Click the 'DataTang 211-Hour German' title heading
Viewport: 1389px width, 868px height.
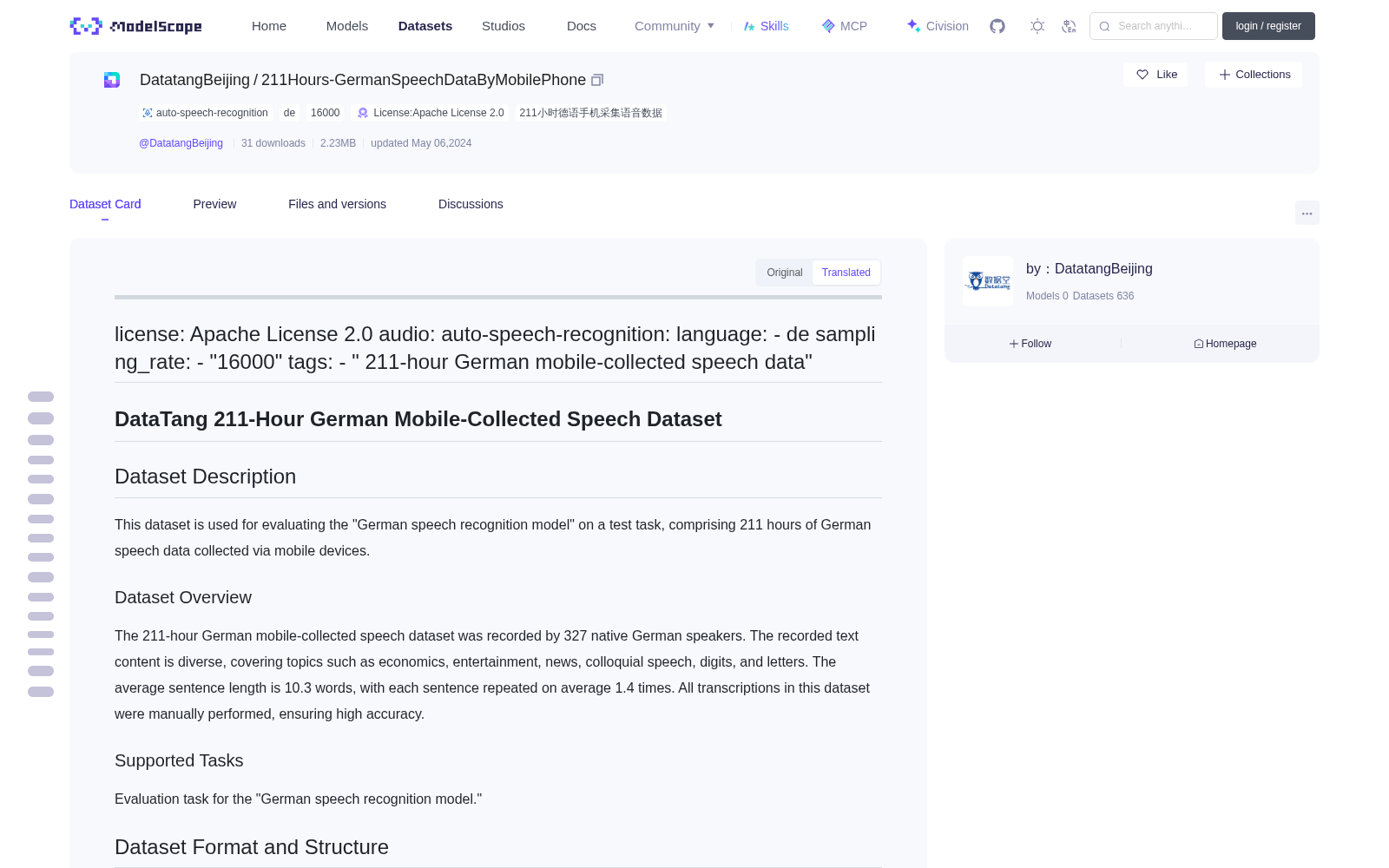418,419
